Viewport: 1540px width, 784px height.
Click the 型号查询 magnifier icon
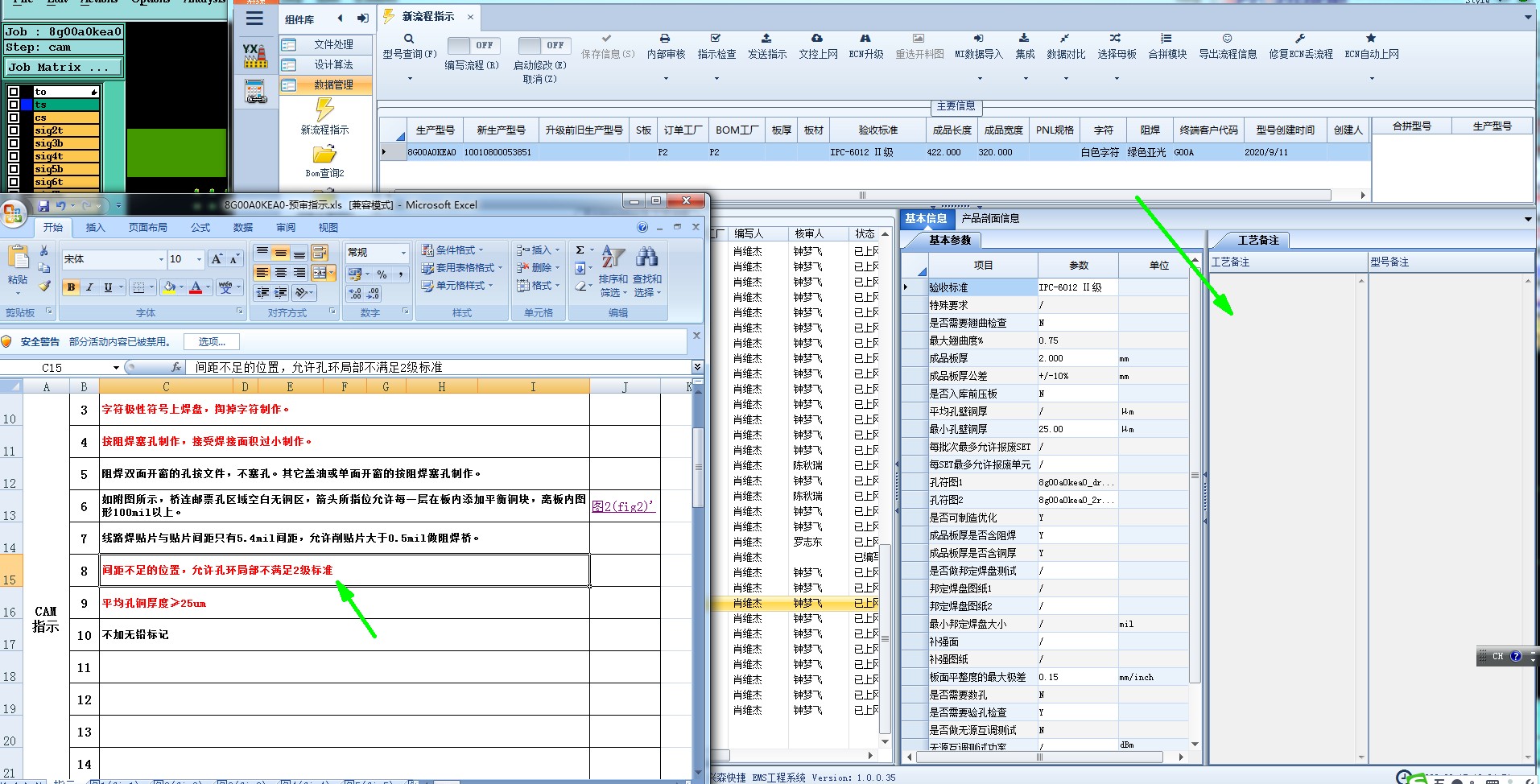tap(409, 39)
